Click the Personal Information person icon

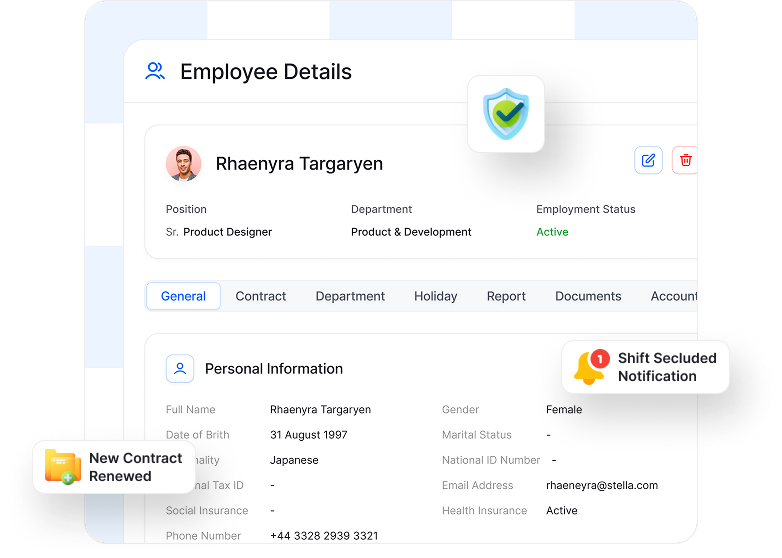(180, 369)
